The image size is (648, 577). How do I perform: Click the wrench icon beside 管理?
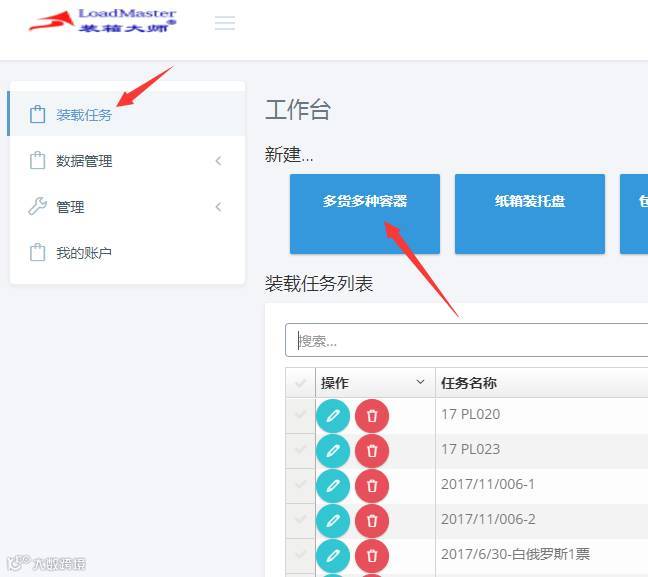coord(38,206)
